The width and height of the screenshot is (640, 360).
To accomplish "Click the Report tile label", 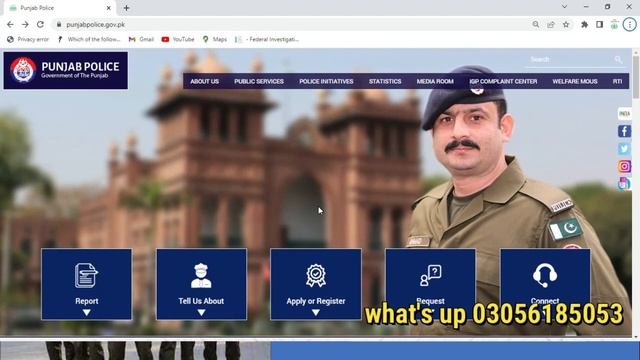I will click(x=87, y=301).
